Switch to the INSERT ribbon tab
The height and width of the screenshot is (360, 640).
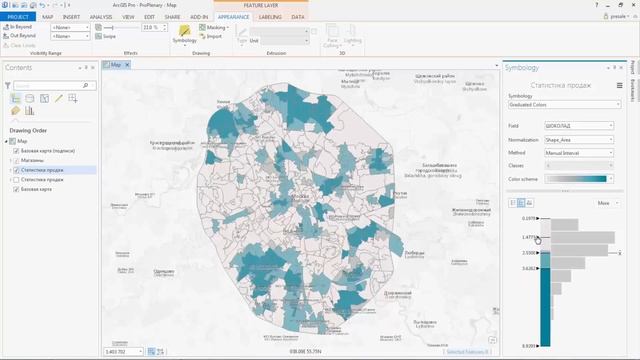(71, 17)
